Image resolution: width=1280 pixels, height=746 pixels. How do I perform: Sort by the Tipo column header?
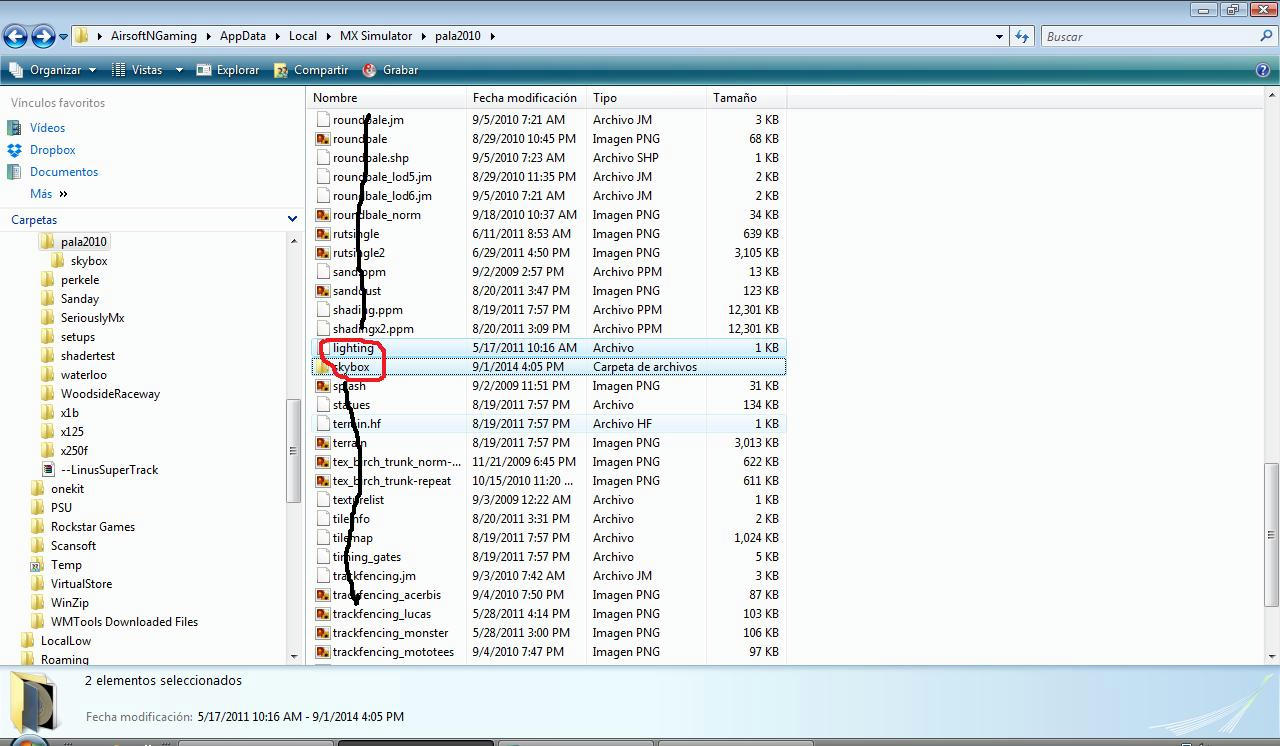pyautogui.click(x=647, y=98)
